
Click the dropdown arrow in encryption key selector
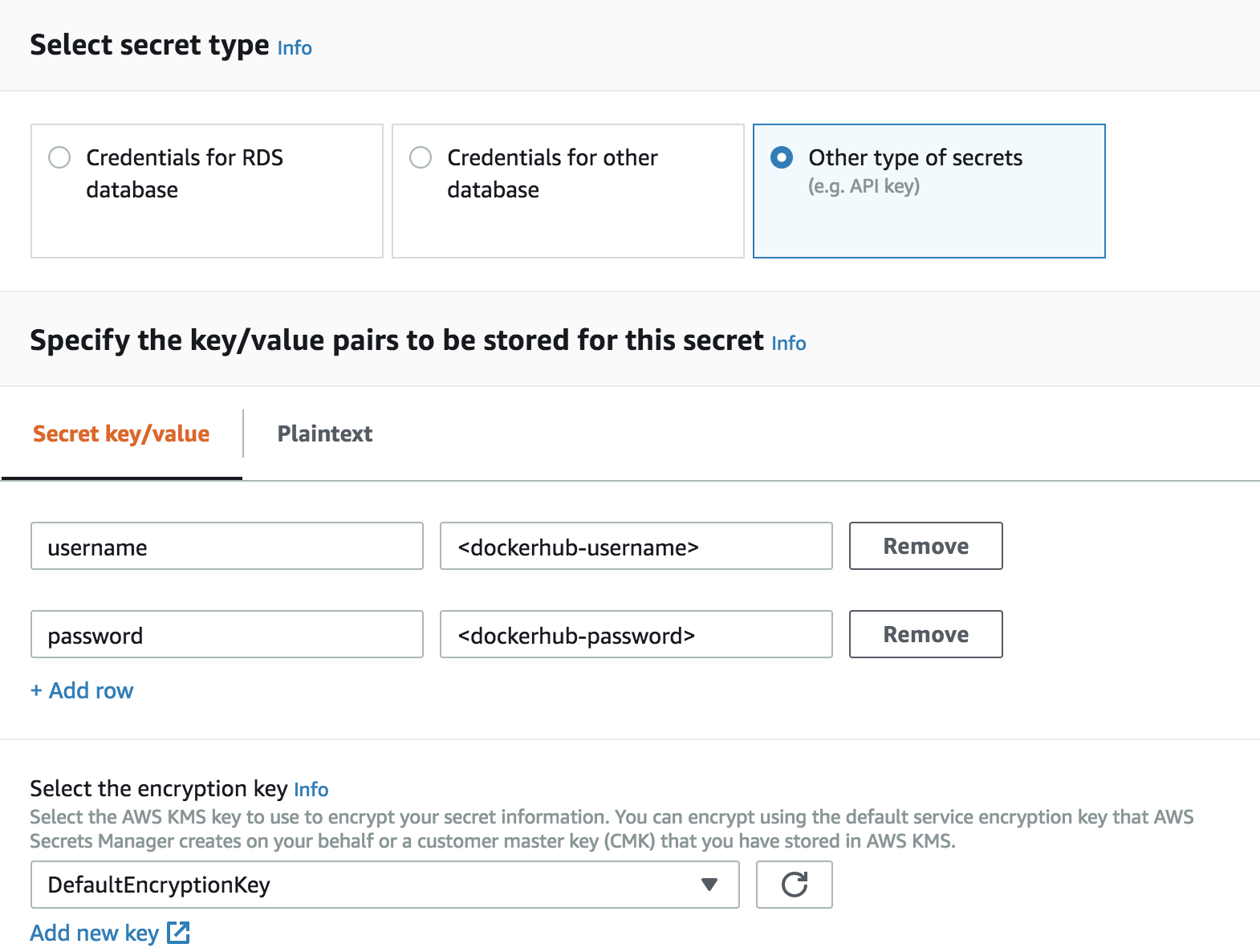(709, 885)
